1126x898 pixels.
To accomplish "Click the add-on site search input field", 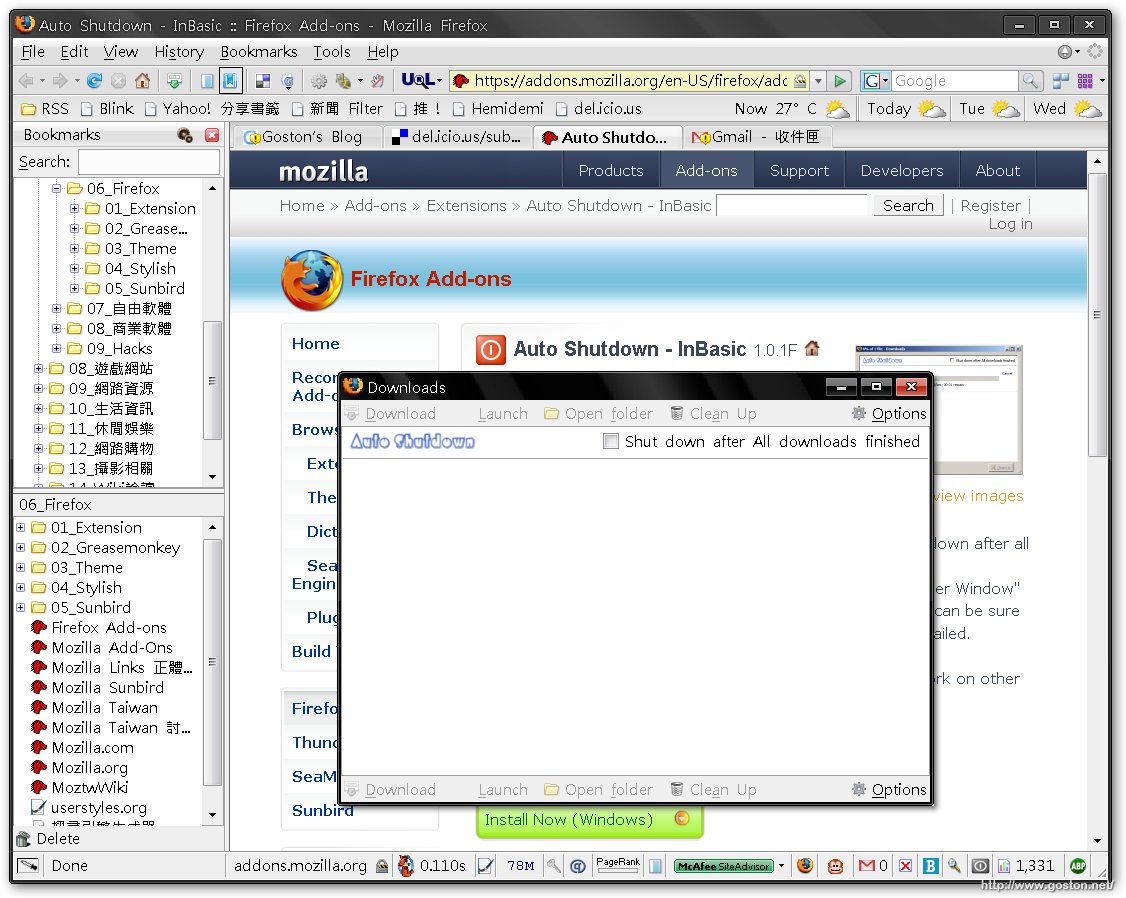I will 792,205.
